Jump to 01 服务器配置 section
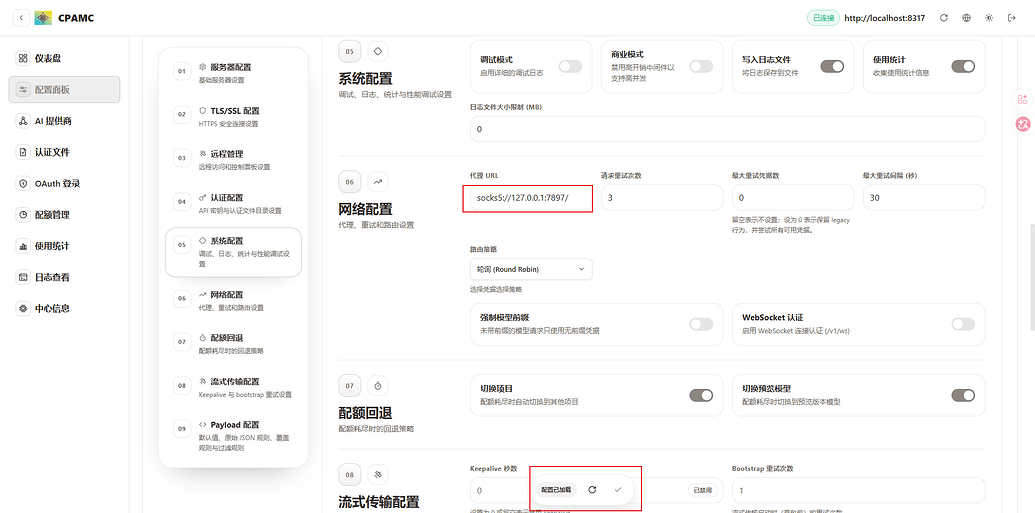This screenshot has width=1035, height=513. coord(233,73)
